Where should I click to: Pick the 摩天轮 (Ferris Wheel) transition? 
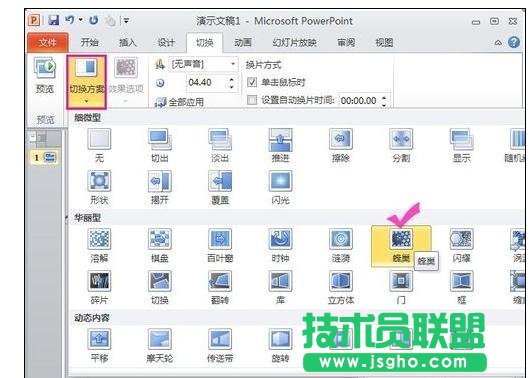[160, 346]
